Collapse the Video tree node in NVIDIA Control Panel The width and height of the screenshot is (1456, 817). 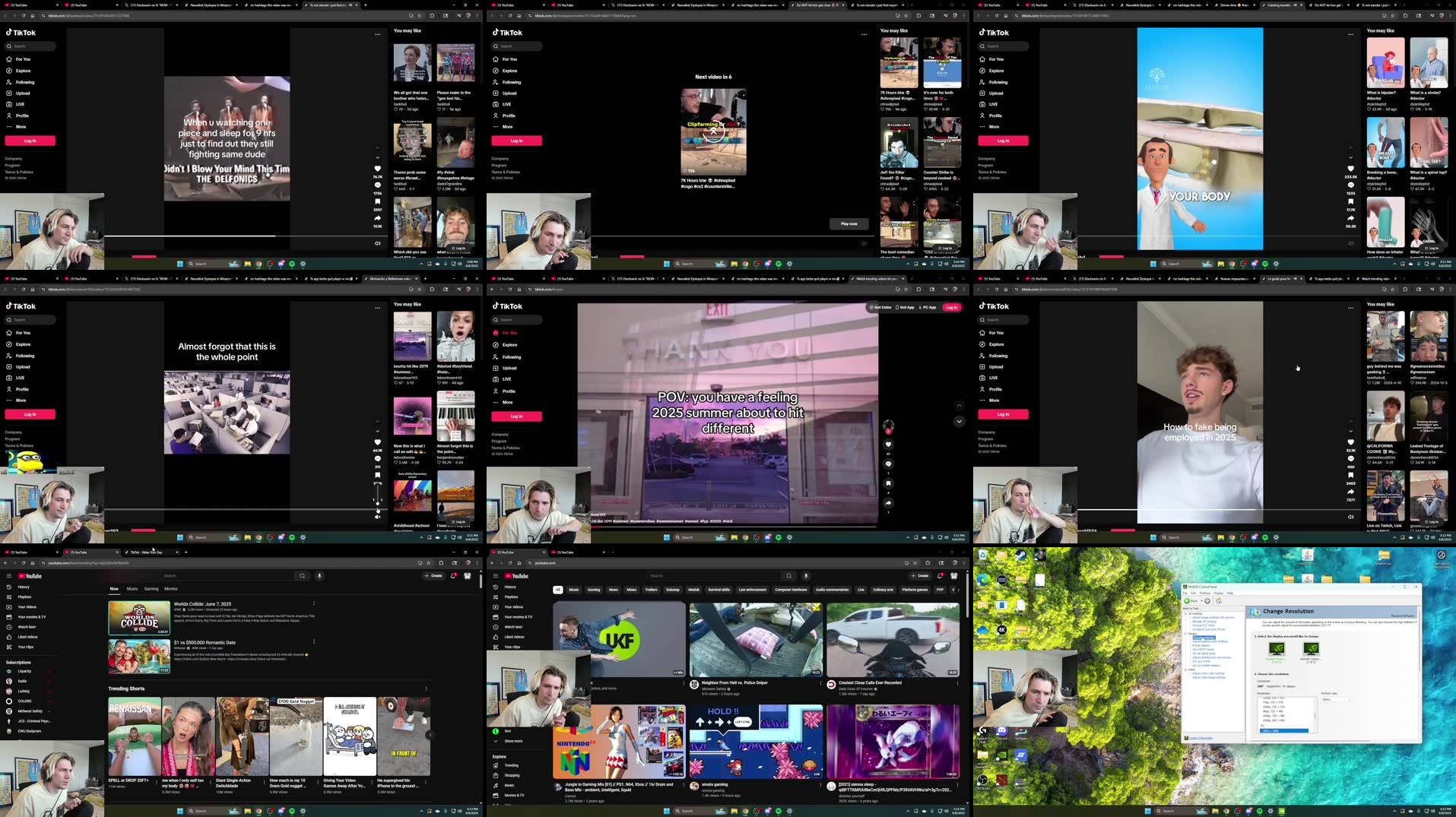pyautogui.click(x=1185, y=670)
